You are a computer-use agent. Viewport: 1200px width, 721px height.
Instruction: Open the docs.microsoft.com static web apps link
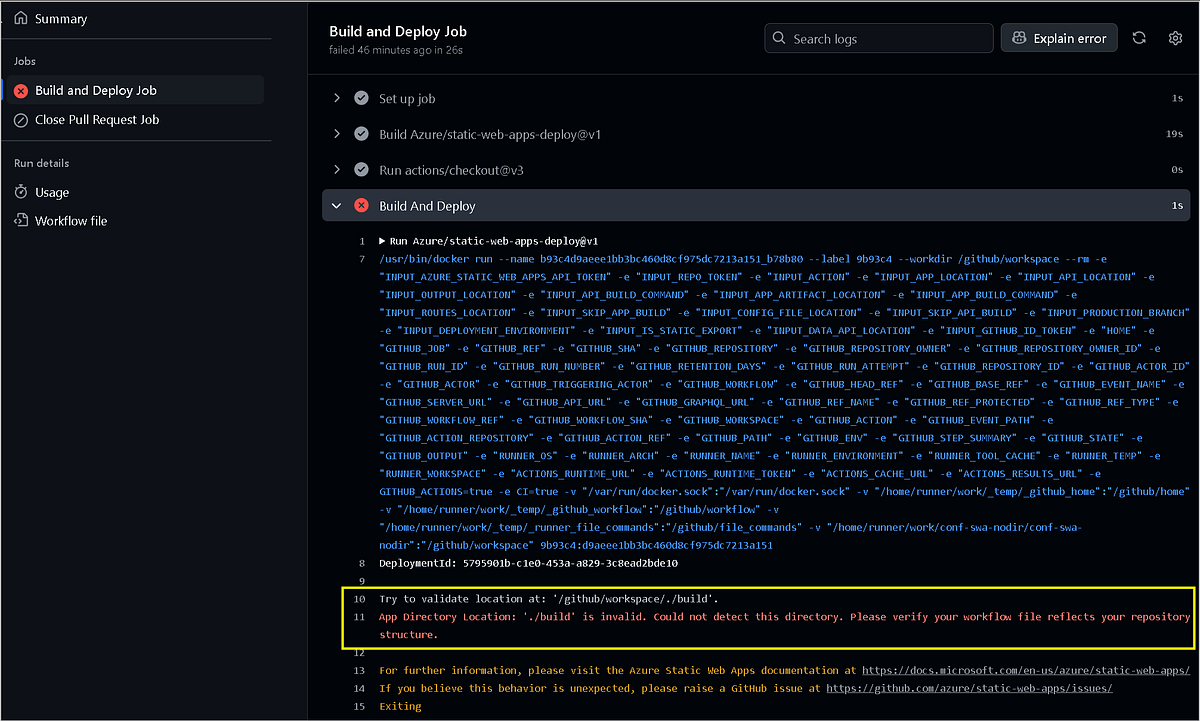tap(1025, 670)
